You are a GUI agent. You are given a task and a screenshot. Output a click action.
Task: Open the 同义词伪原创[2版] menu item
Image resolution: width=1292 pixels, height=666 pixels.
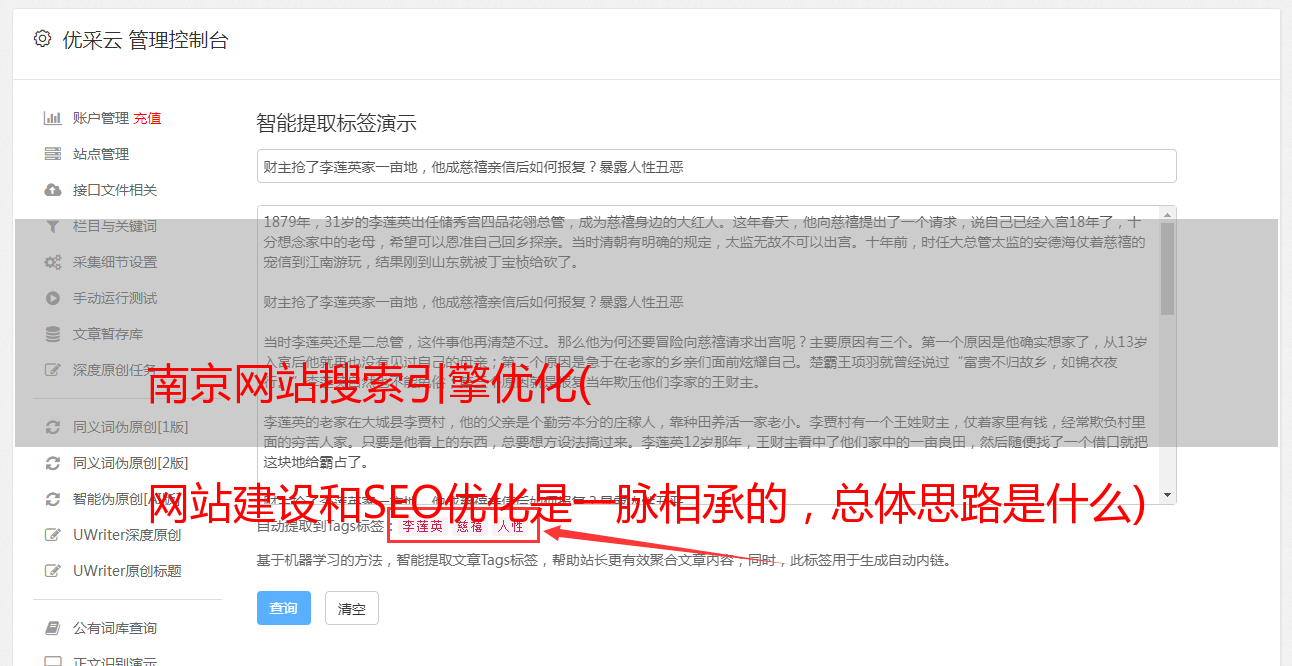130,463
